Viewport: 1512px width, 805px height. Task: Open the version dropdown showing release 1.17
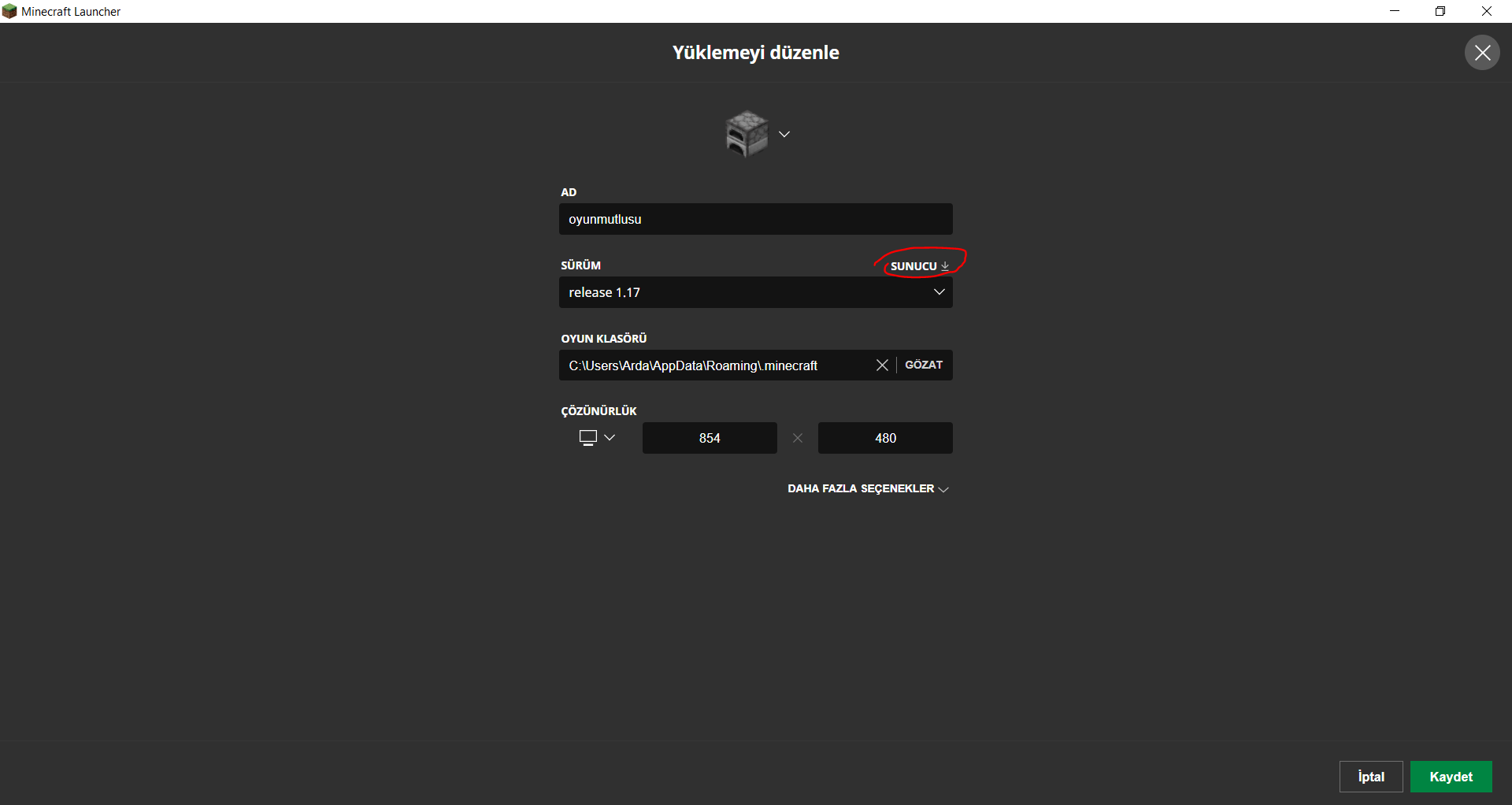tap(756, 292)
